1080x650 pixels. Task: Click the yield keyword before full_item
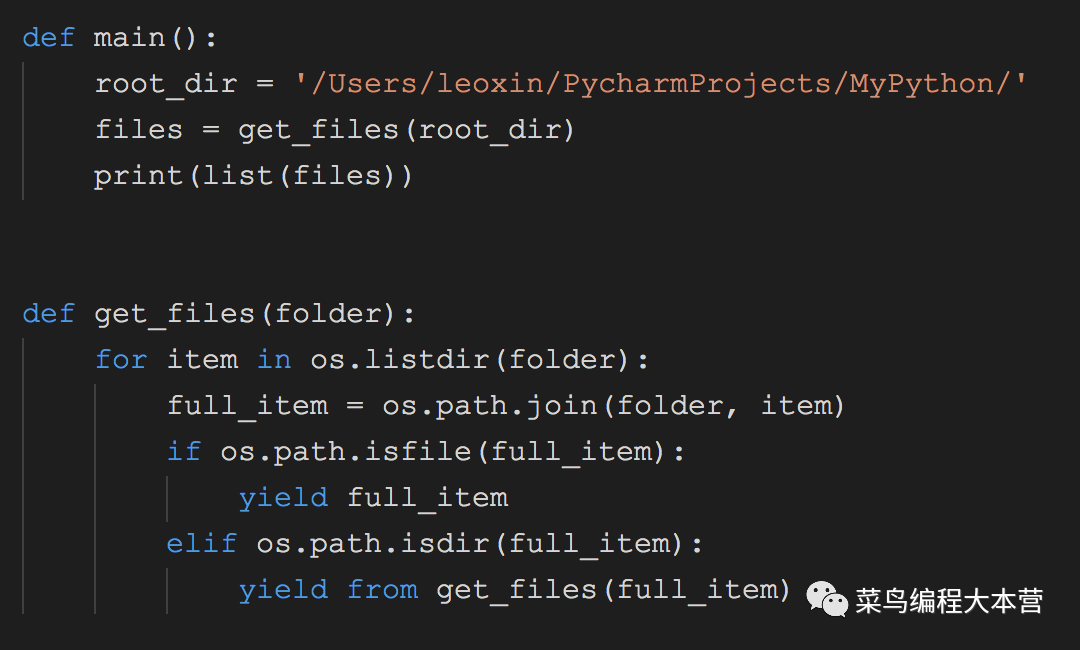(x=283, y=499)
